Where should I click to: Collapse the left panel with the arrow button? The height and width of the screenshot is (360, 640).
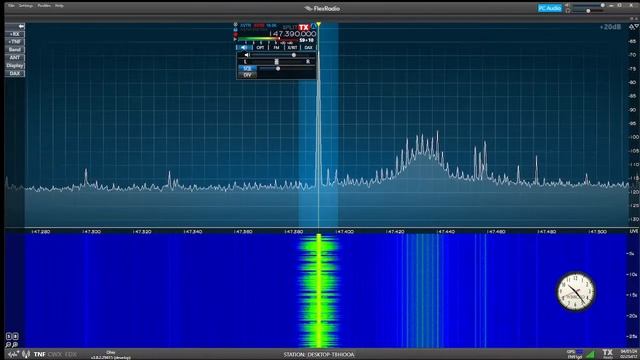coord(15,26)
